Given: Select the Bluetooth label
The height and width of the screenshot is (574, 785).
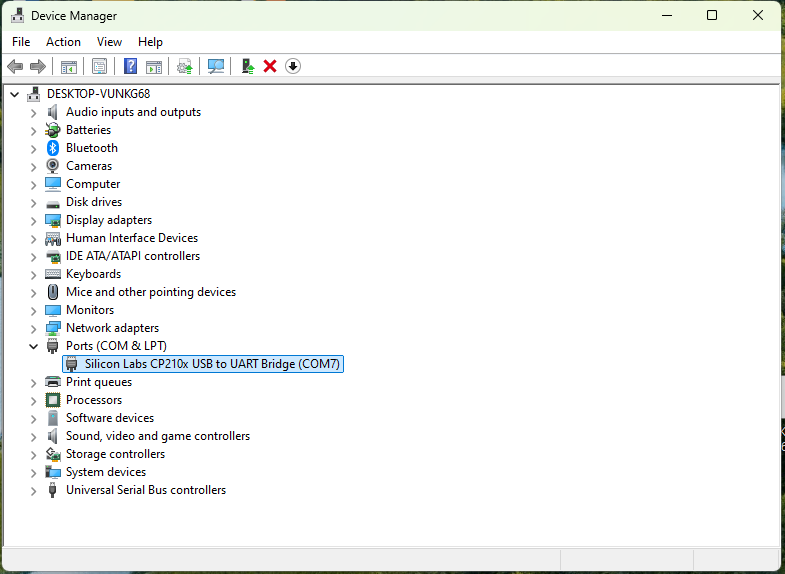Looking at the screenshot, I should pos(92,148).
